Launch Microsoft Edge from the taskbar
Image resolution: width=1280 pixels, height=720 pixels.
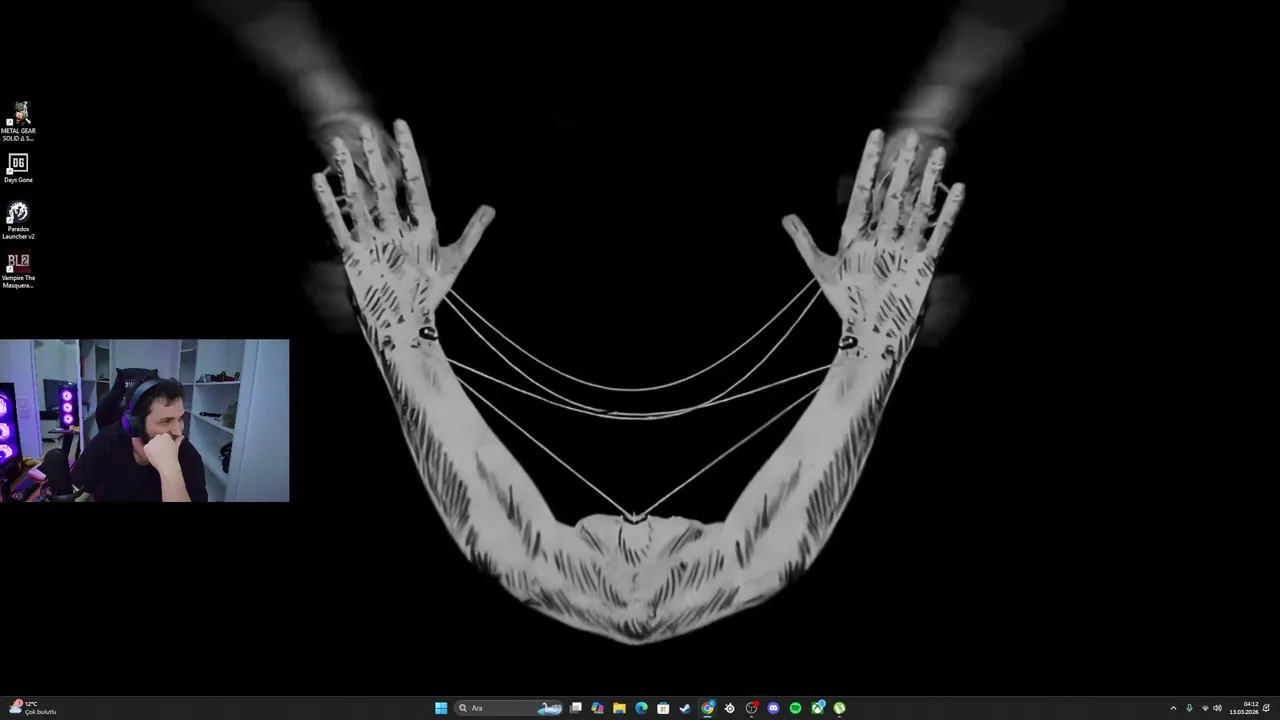[641, 708]
